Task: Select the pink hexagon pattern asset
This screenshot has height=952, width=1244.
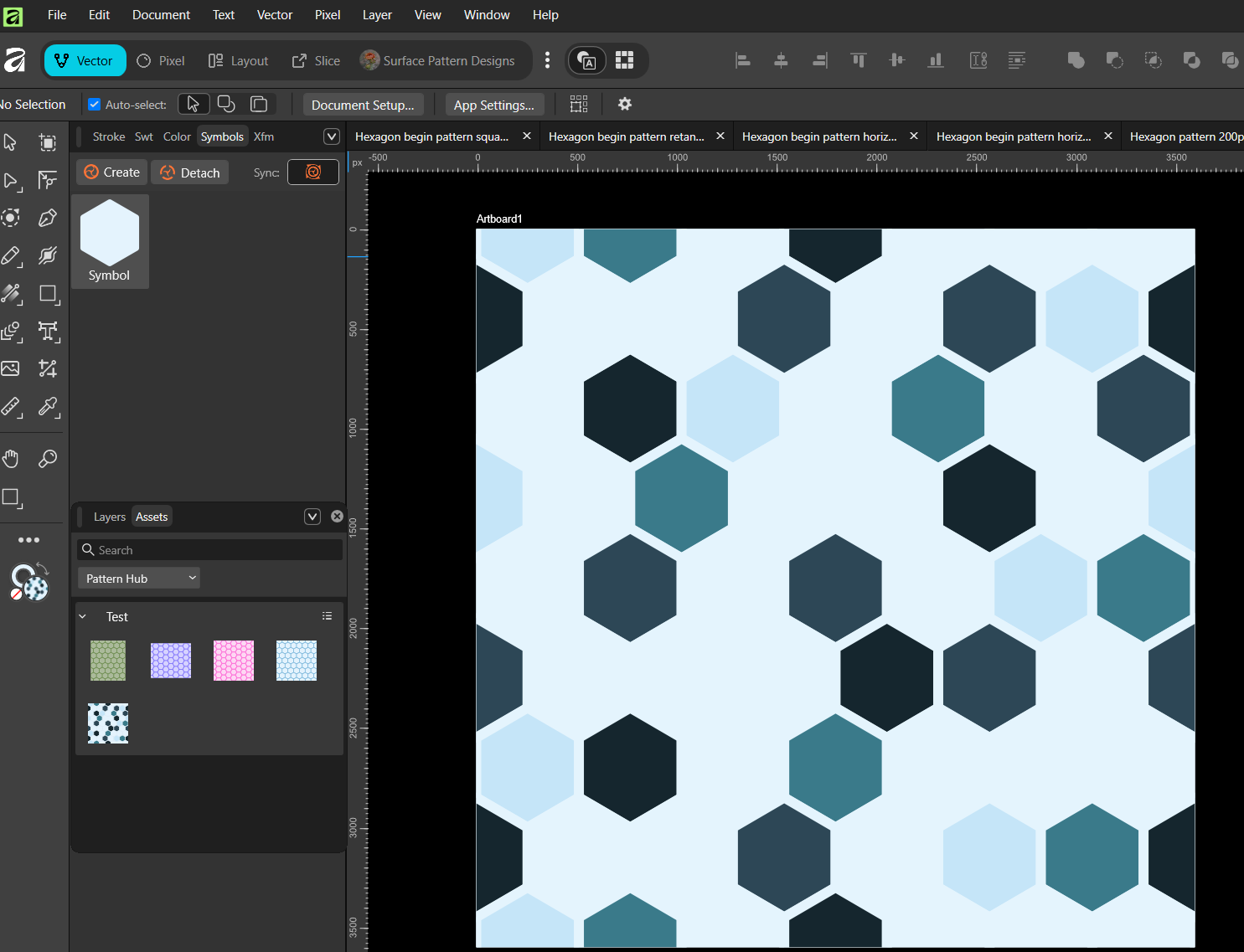Action: click(234, 661)
